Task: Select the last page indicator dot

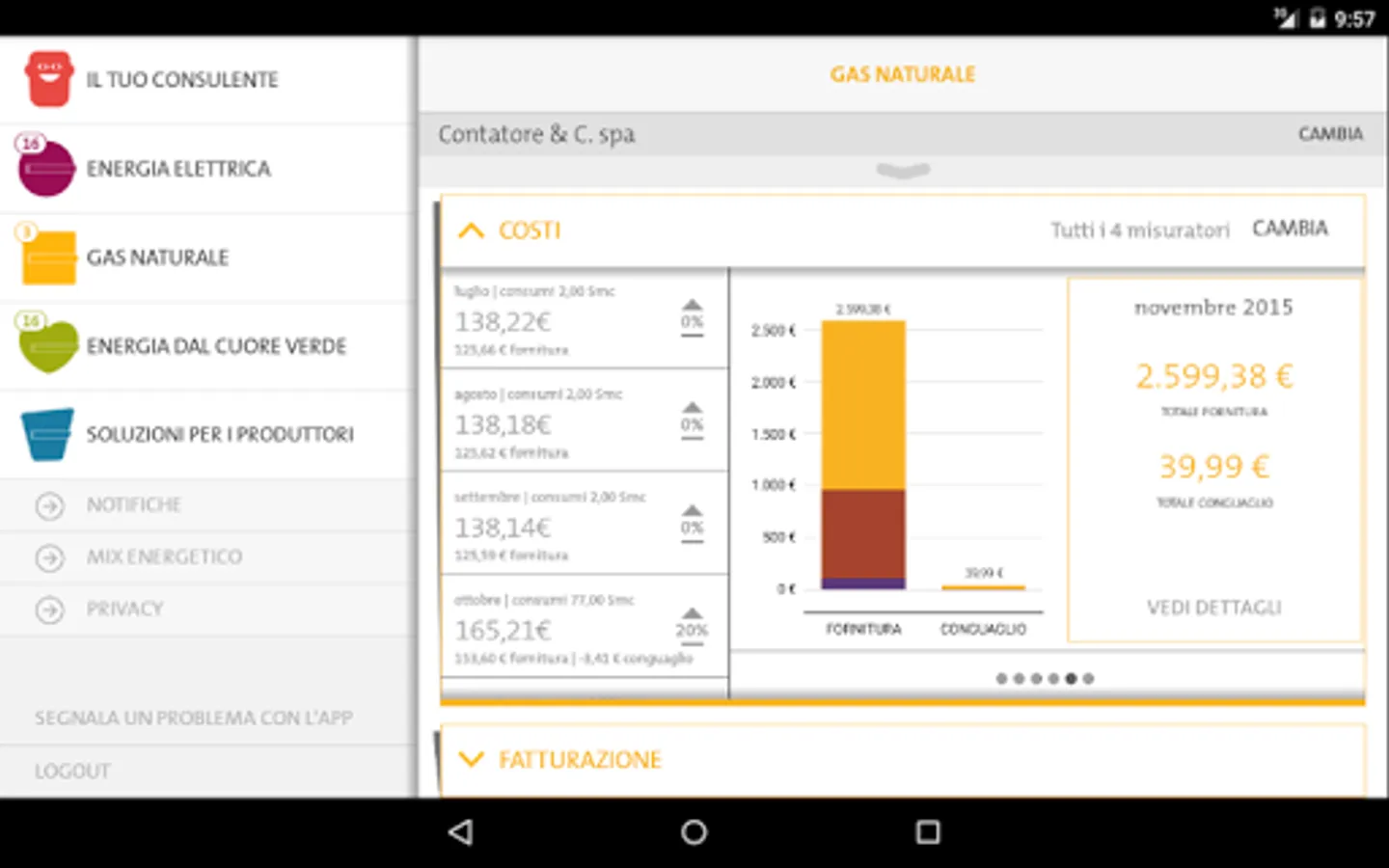Action: tap(1088, 679)
